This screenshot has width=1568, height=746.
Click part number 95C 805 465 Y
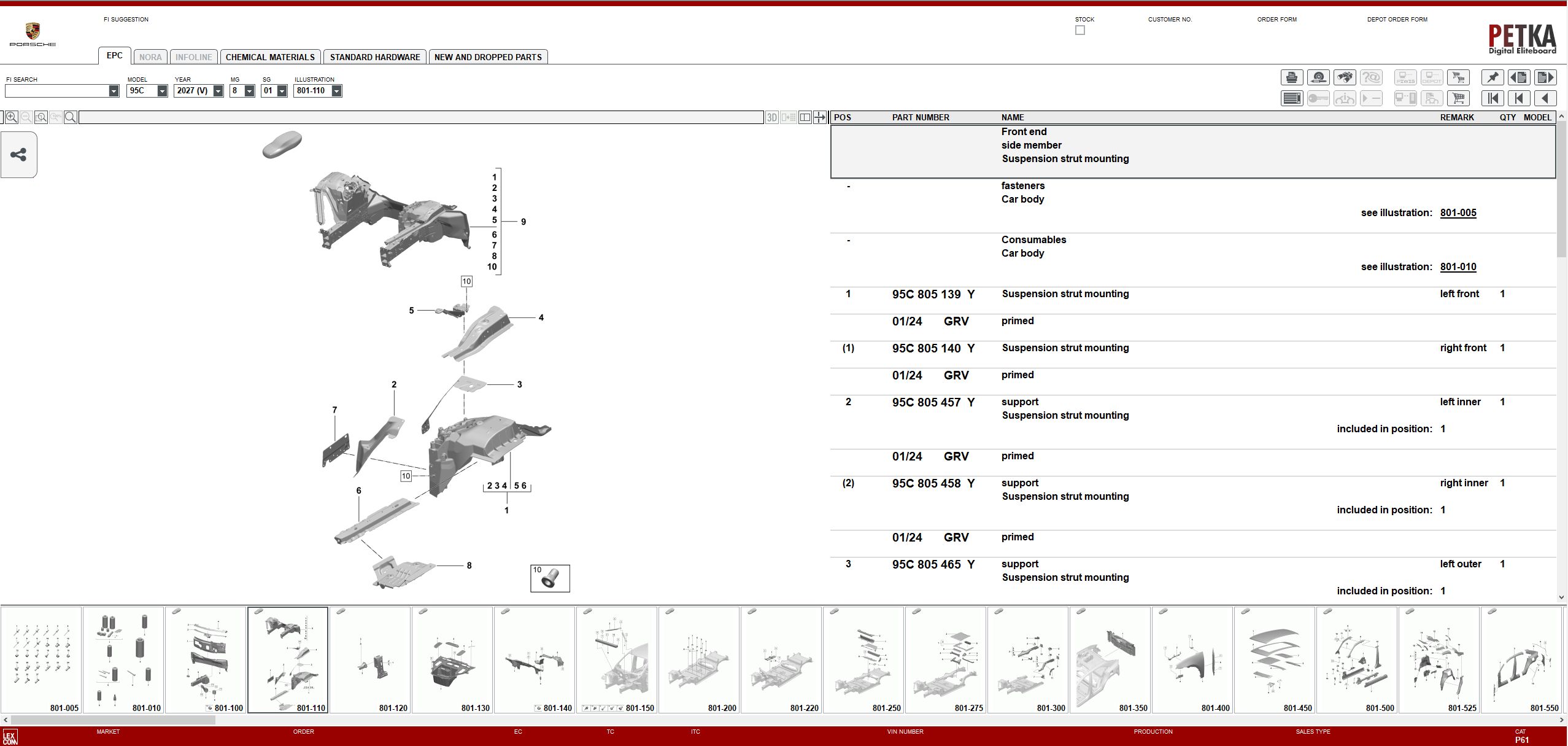pyautogui.click(x=933, y=565)
